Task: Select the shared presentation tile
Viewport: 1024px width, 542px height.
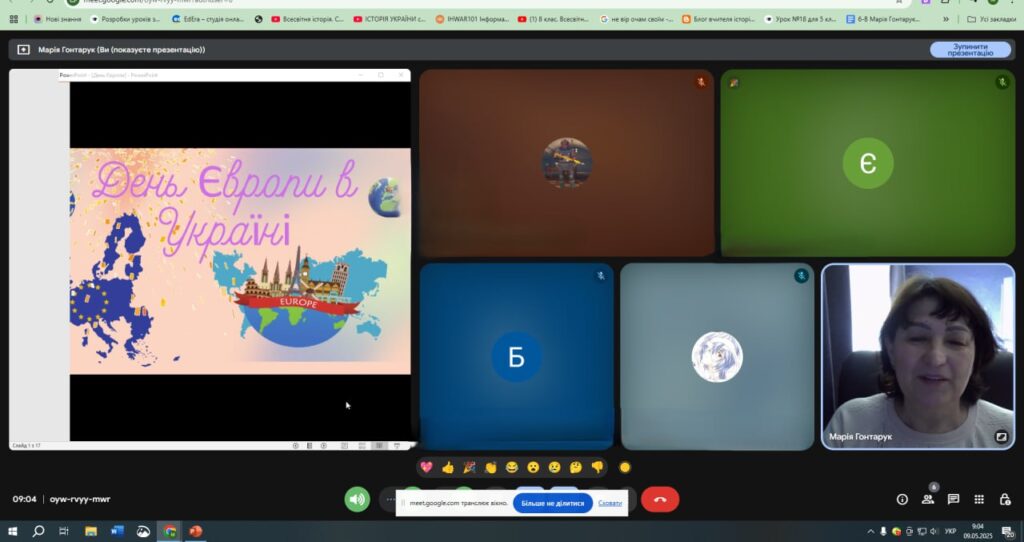Action: [x=210, y=259]
